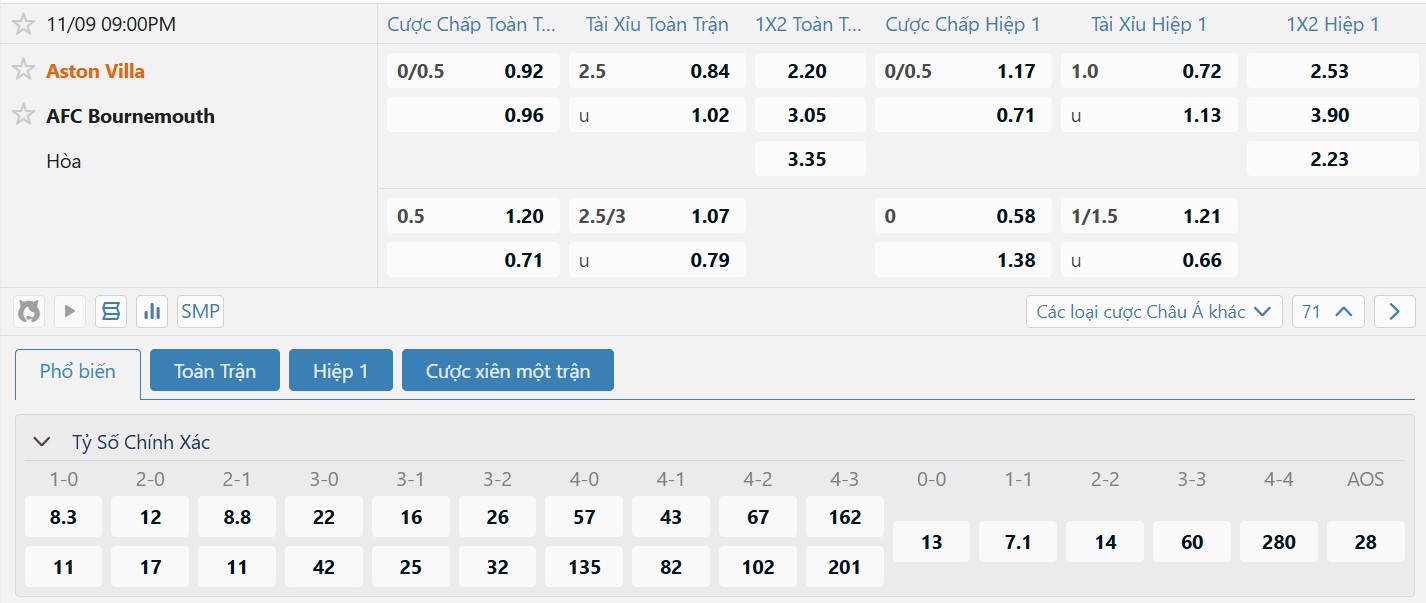Open the stacked scoreboard icon

tap(111, 311)
